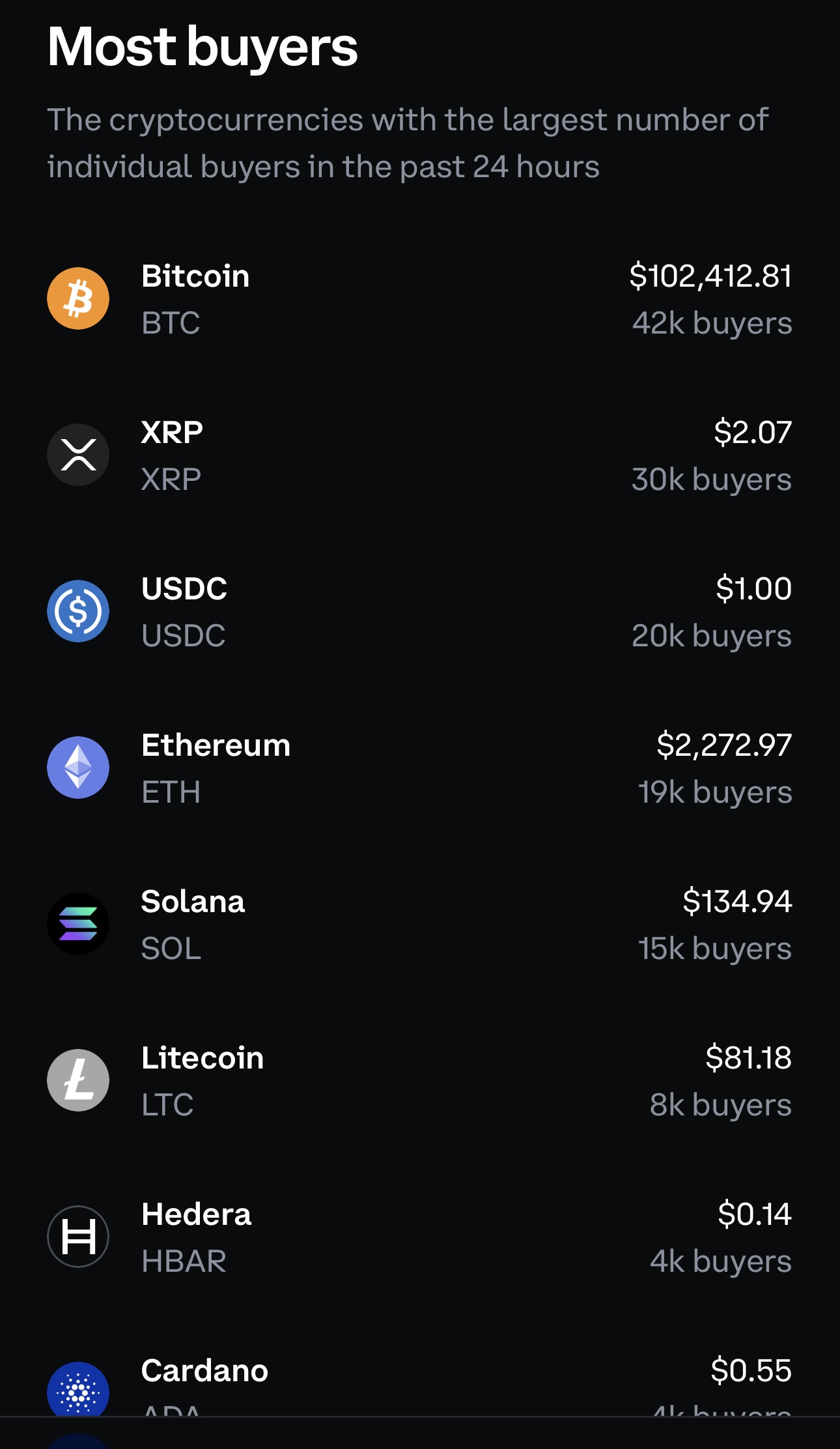
Task: Tap the Hedera H logo icon
Action: click(78, 1237)
